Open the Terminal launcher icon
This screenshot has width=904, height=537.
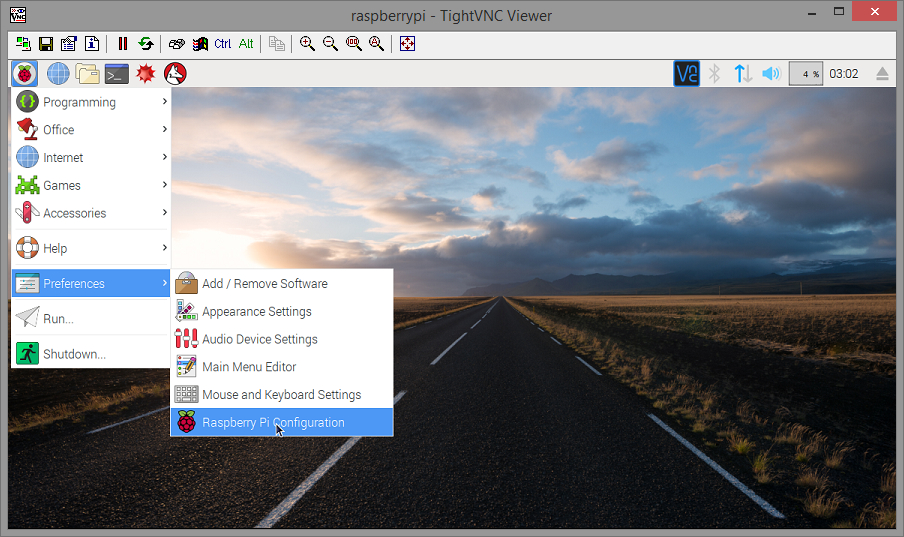point(116,74)
